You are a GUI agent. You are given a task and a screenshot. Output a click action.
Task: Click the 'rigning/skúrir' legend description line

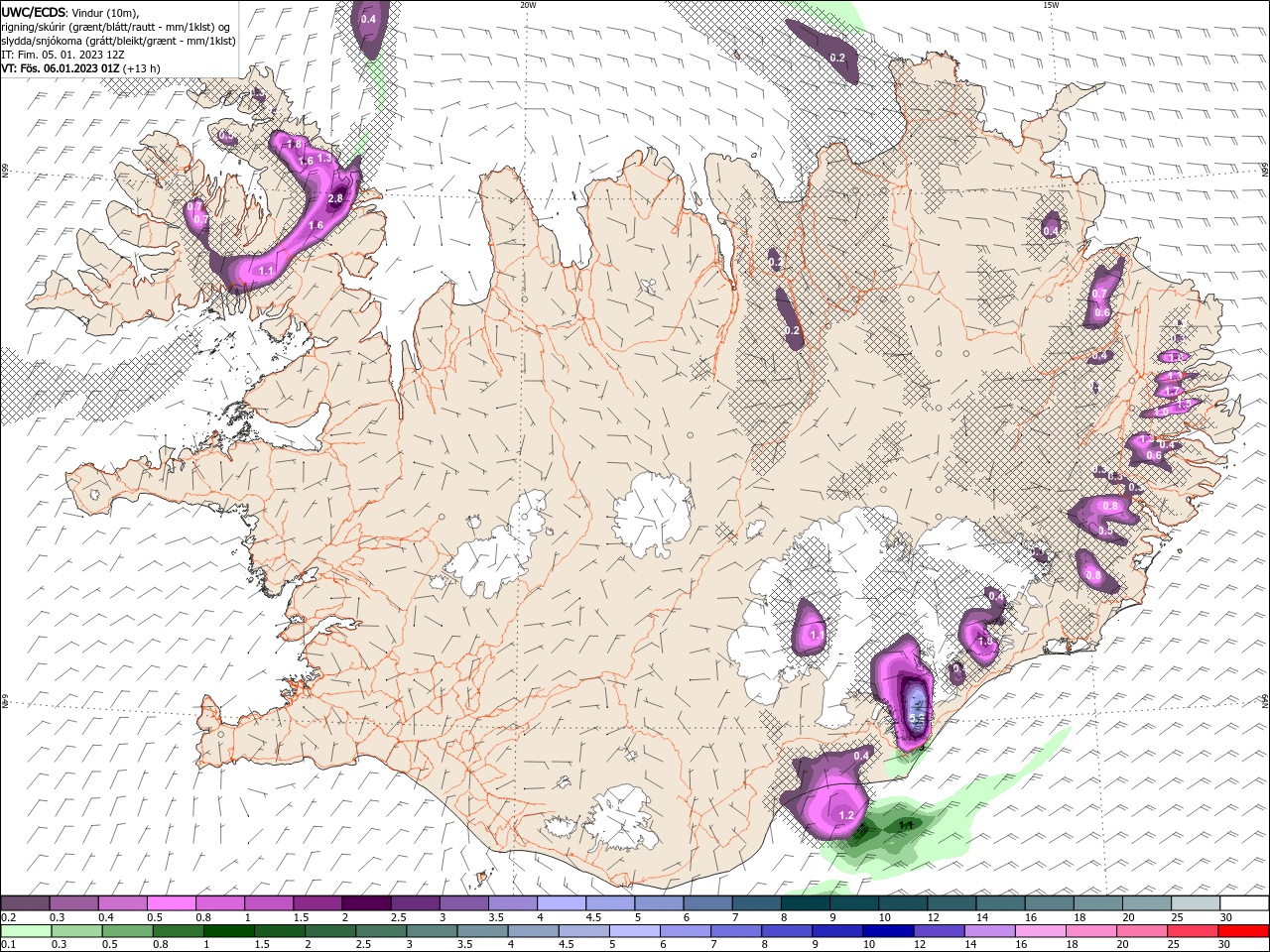click(x=114, y=27)
